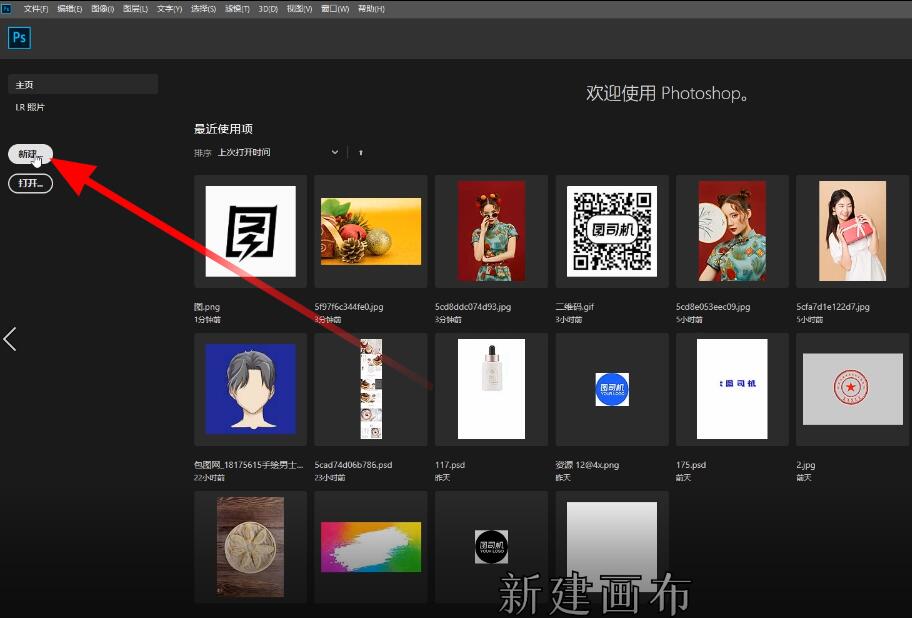Click the file name 图.png
This screenshot has width=912, height=618.
[x=206, y=307]
